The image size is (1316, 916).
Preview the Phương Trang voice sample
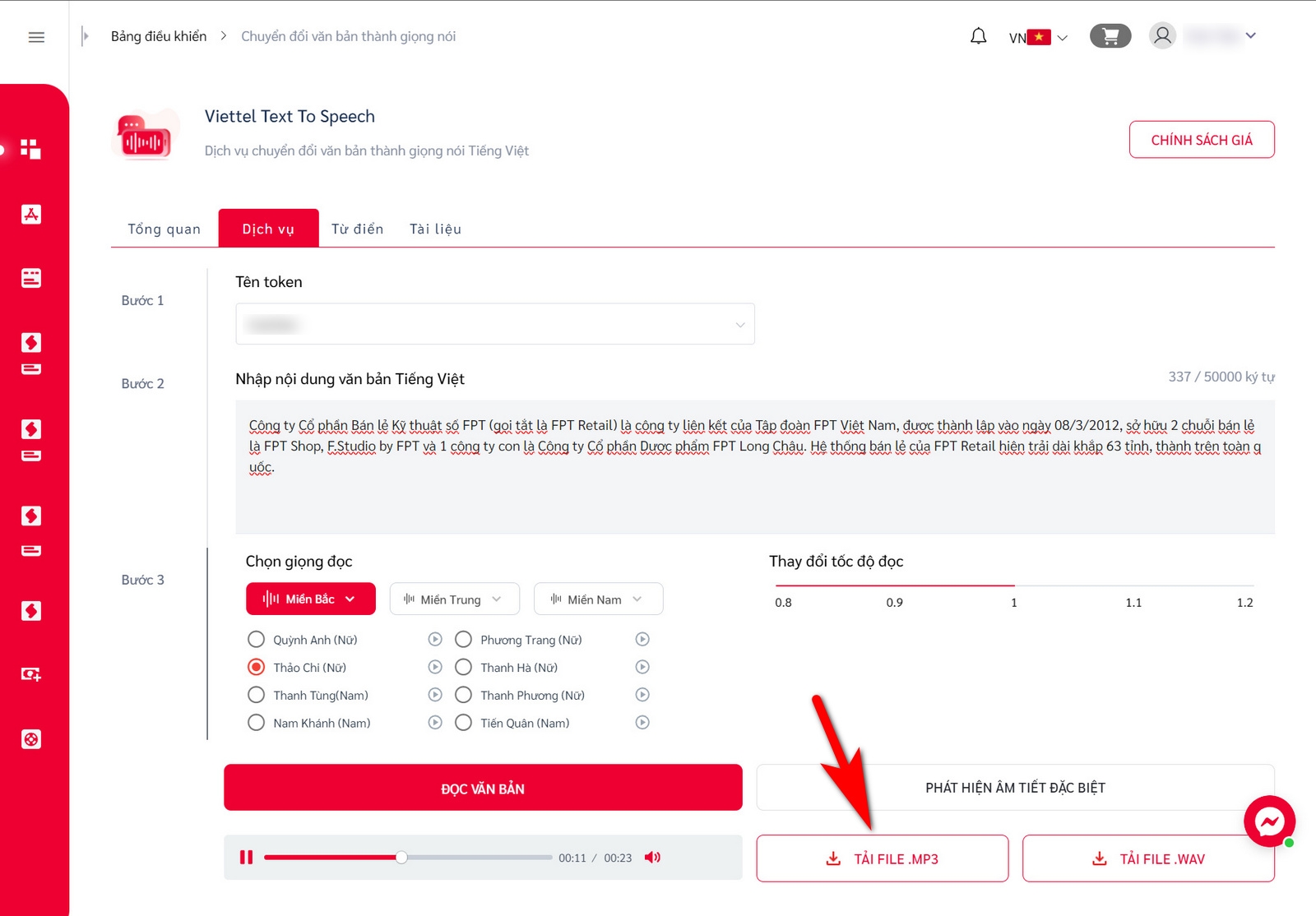point(642,640)
